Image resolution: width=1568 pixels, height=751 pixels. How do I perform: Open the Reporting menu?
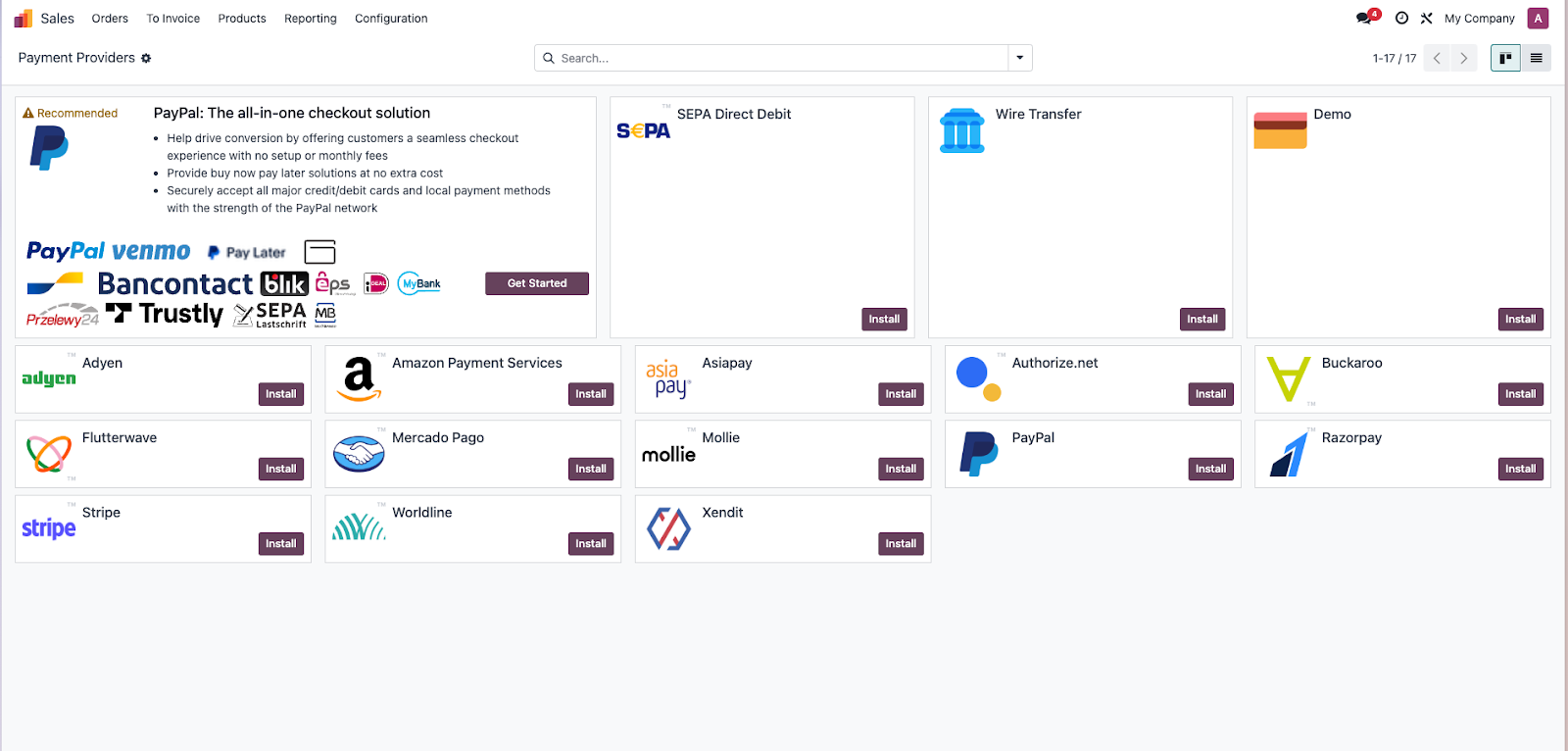310,19
